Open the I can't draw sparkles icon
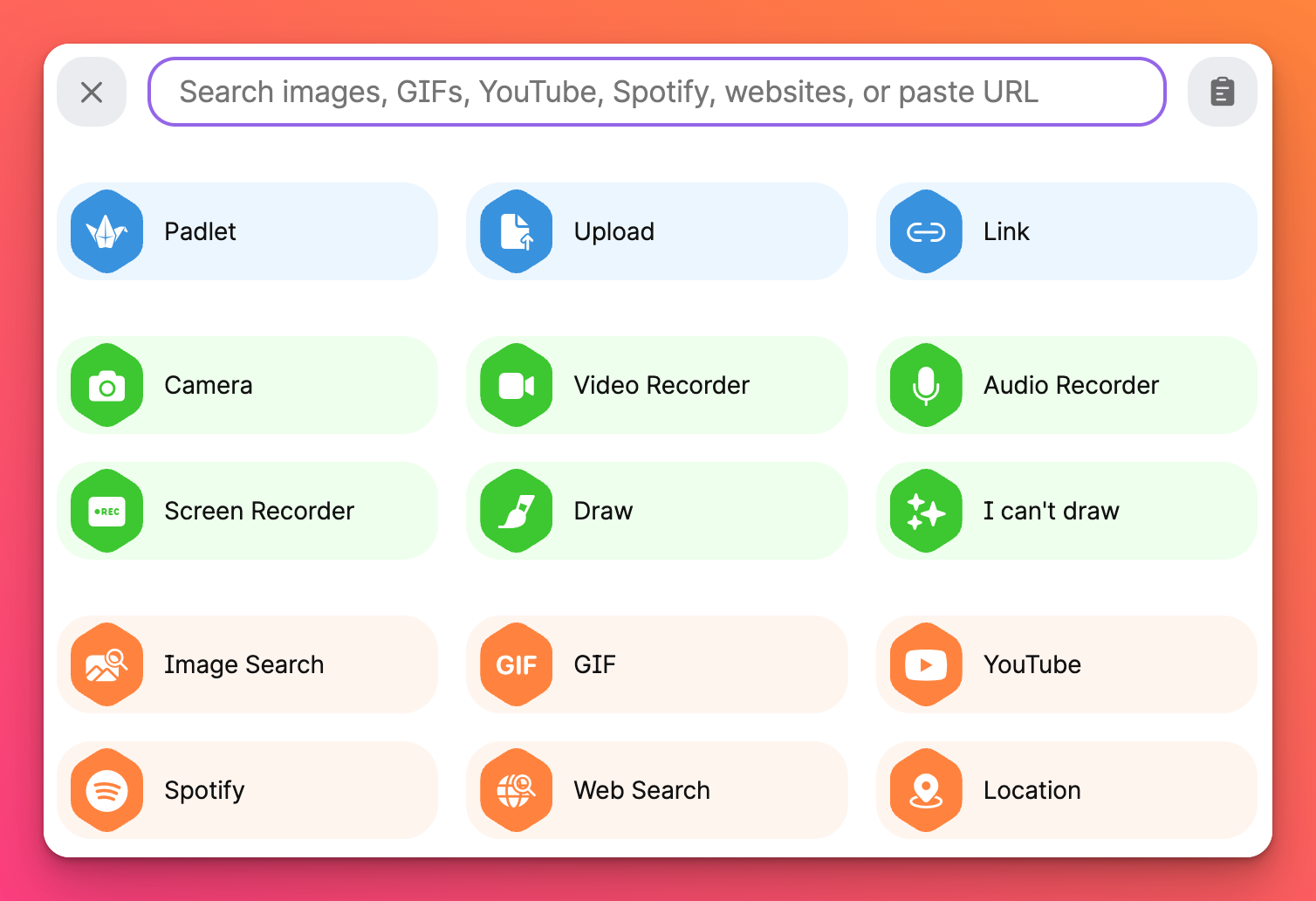1316x901 pixels. click(926, 511)
